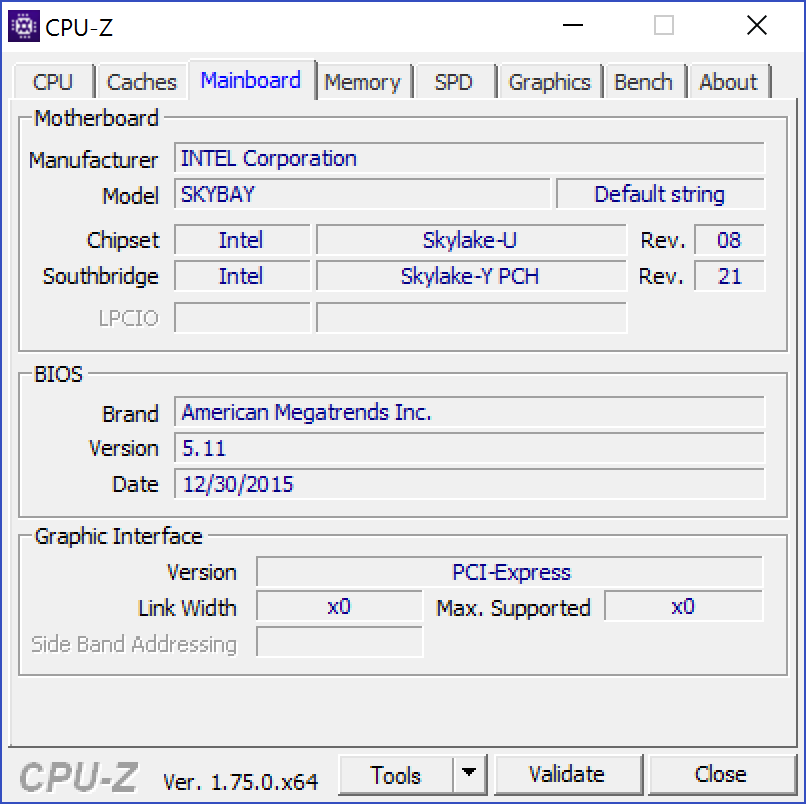Expand the Tools dropdown arrow

[x=469, y=773]
